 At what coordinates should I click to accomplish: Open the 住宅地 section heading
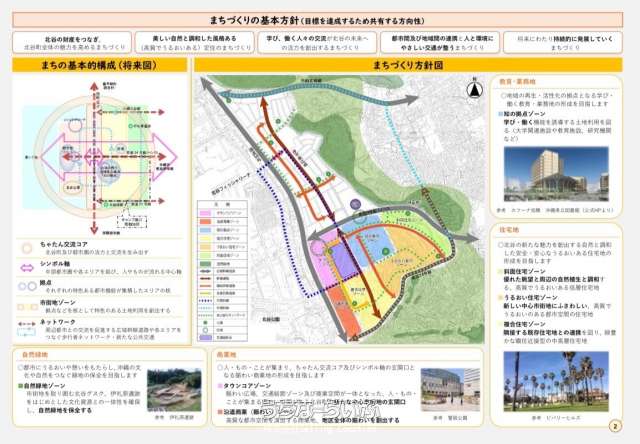click(515, 227)
